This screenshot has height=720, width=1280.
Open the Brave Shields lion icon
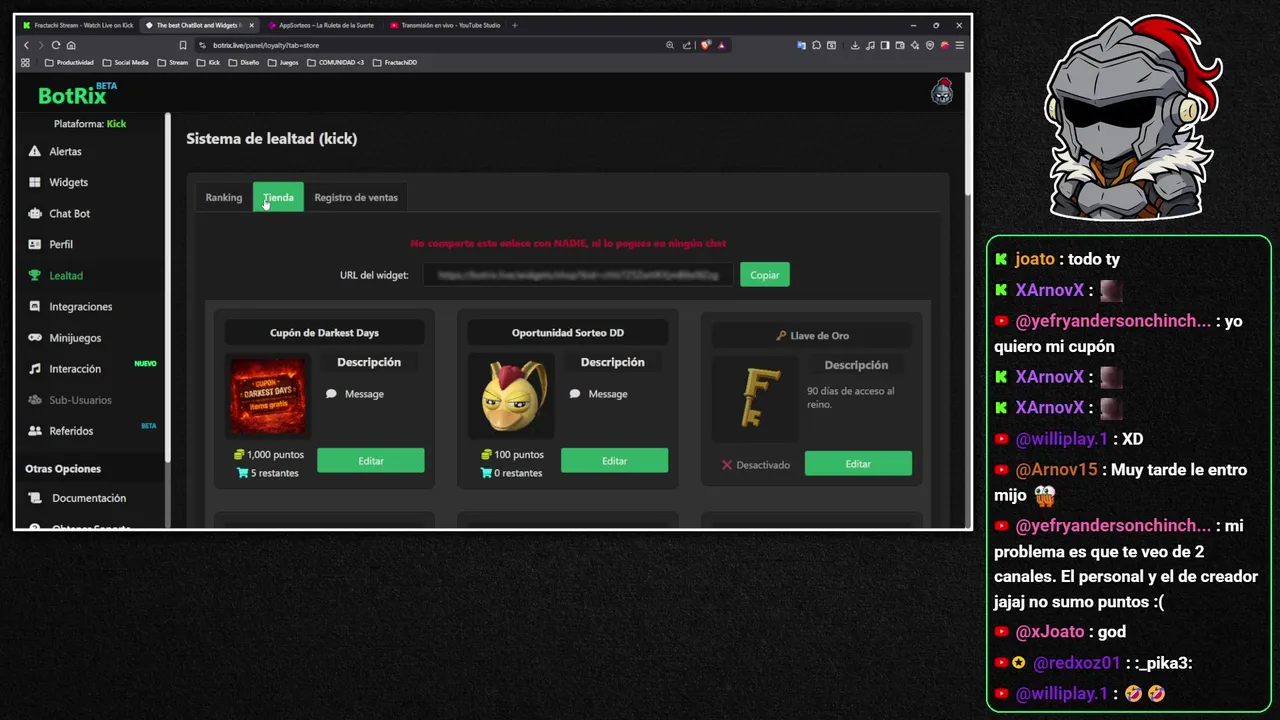(x=706, y=45)
